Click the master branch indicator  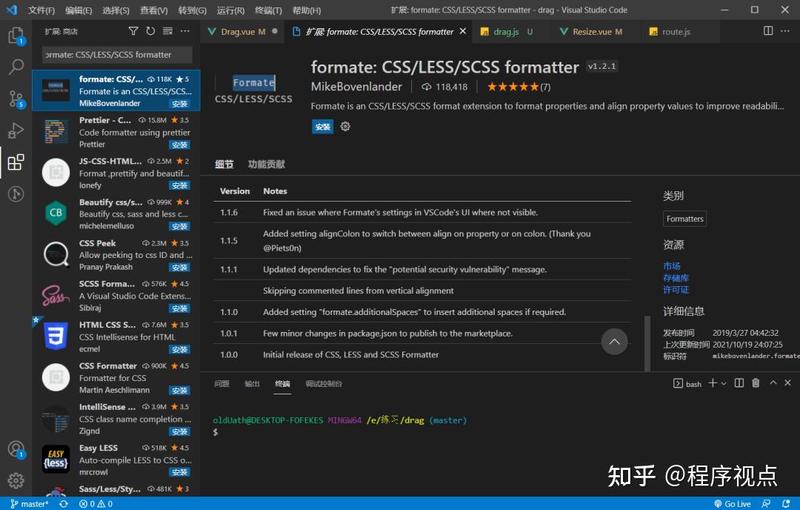30,504
